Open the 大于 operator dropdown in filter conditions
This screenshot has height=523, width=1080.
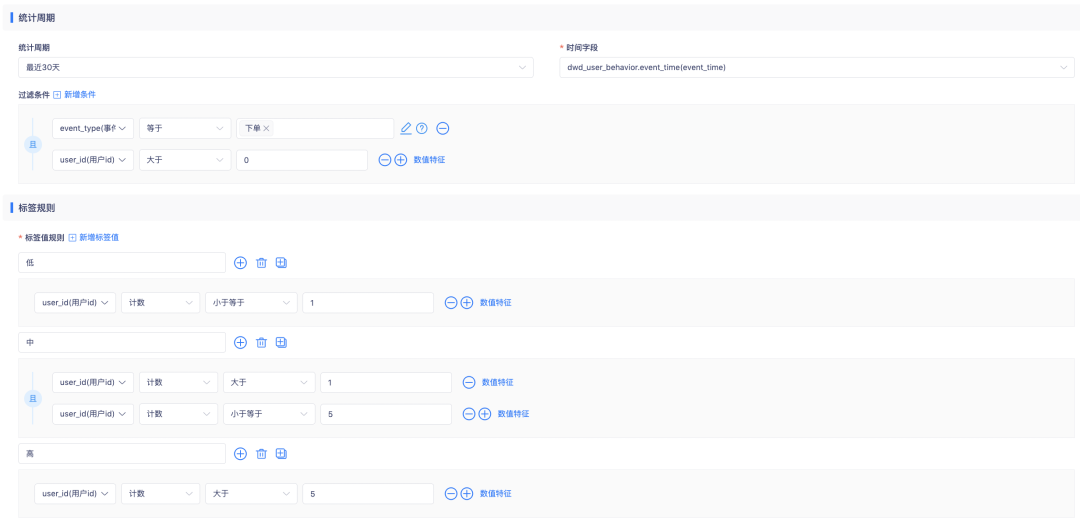pos(185,160)
